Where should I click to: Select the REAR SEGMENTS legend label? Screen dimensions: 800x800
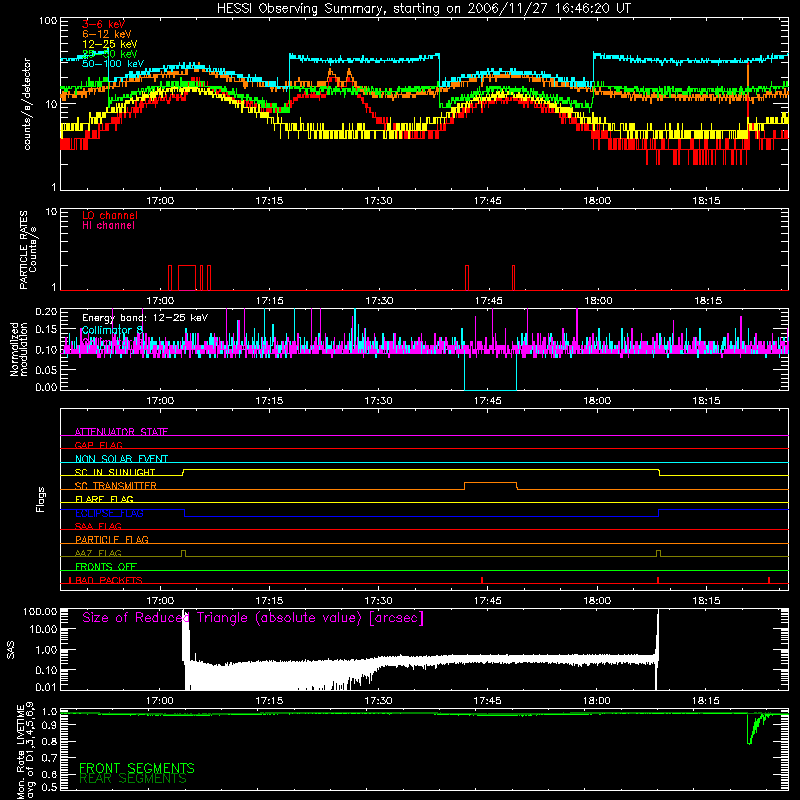click(x=133, y=779)
